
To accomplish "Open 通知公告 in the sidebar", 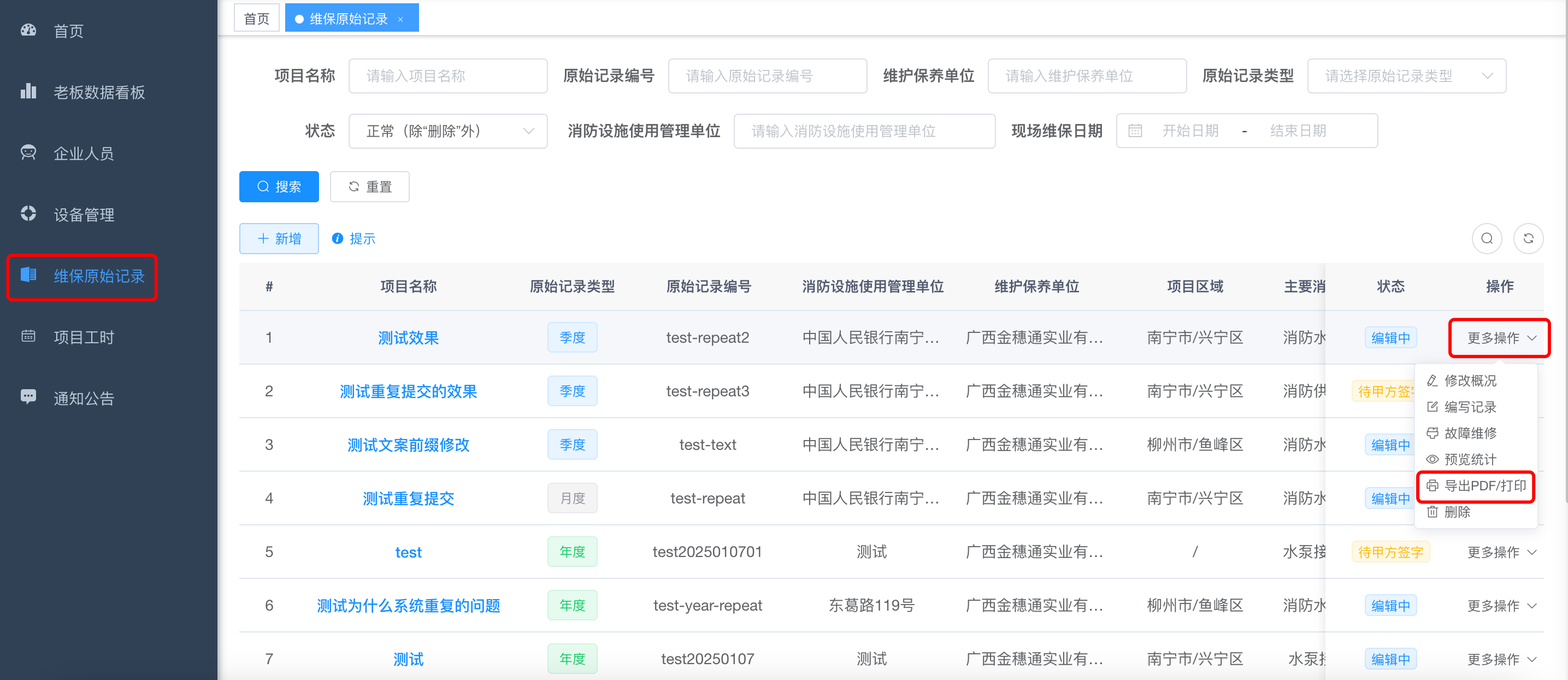I will tap(84, 398).
